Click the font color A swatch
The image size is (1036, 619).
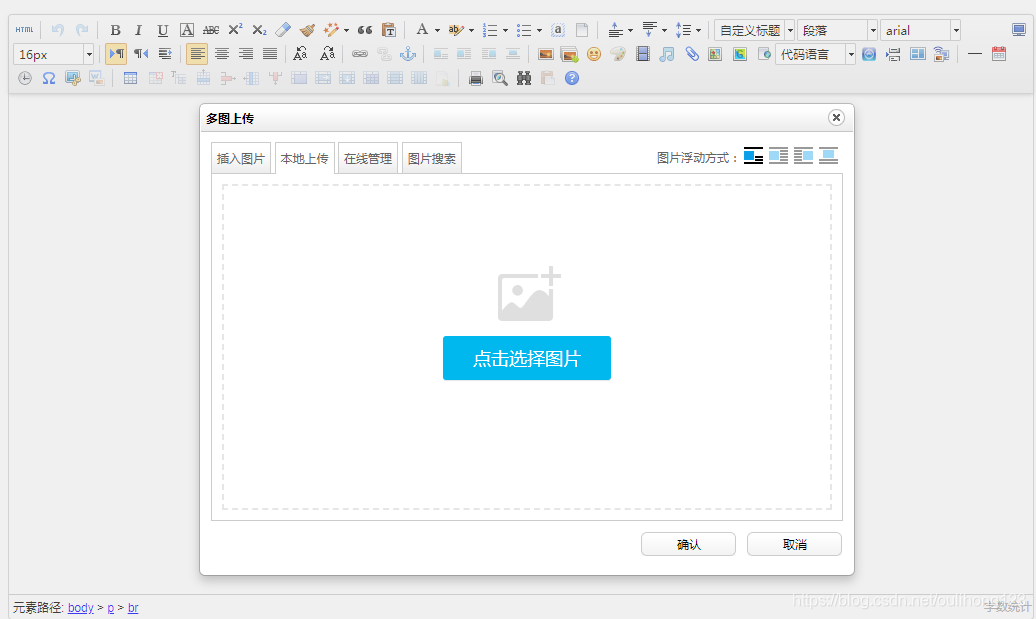coord(422,30)
